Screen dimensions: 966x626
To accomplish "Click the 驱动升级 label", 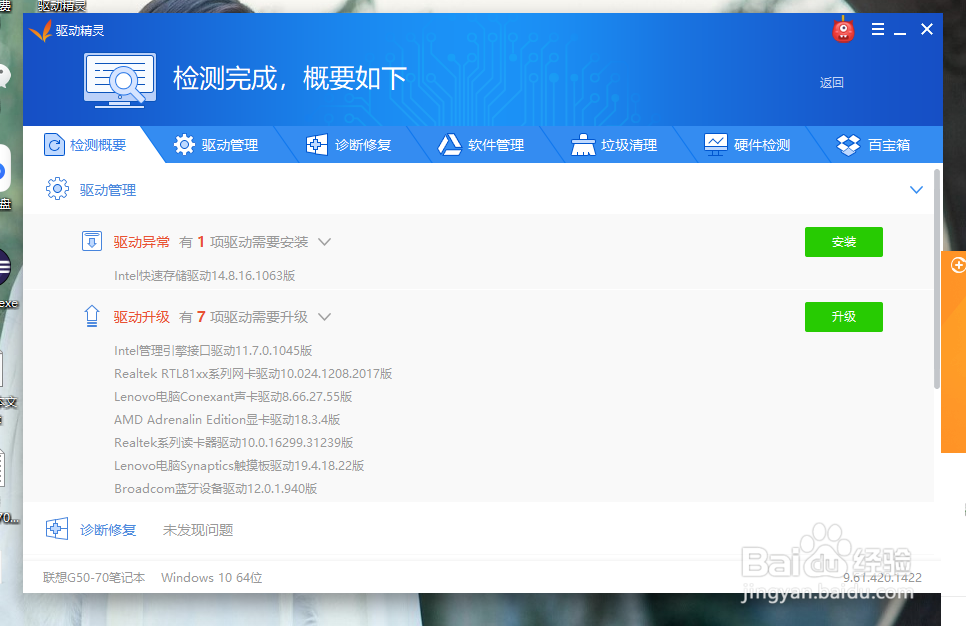I will point(142,317).
